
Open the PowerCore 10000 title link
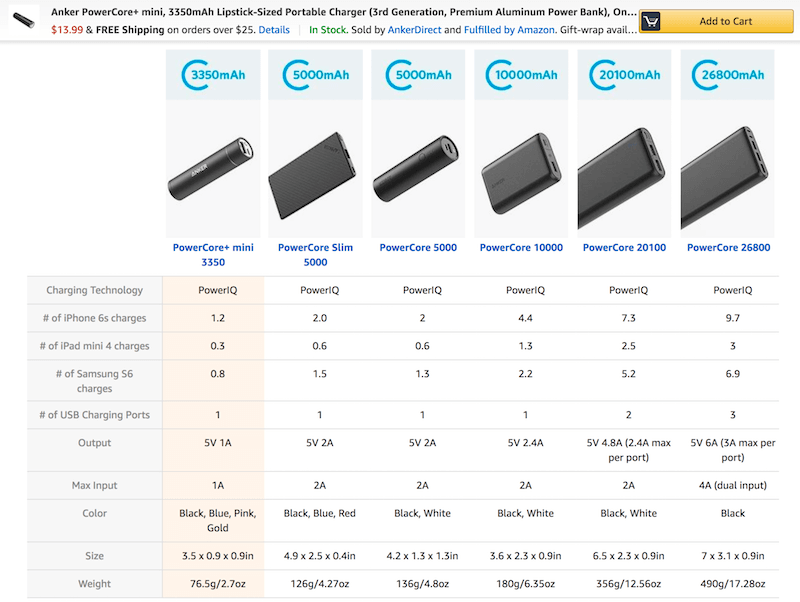521,248
